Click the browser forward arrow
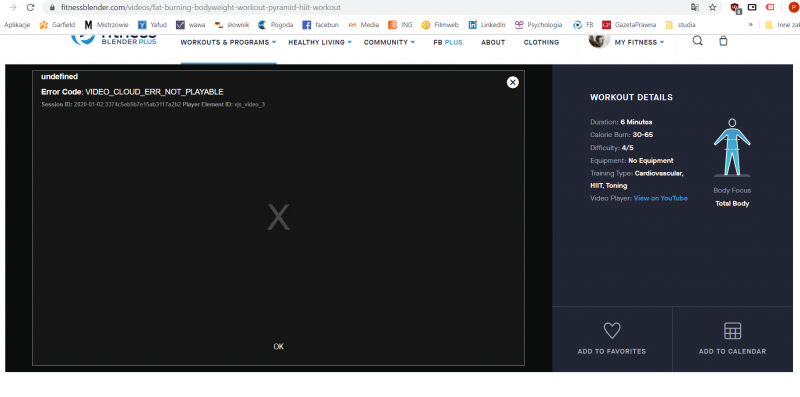 click(13, 8)
